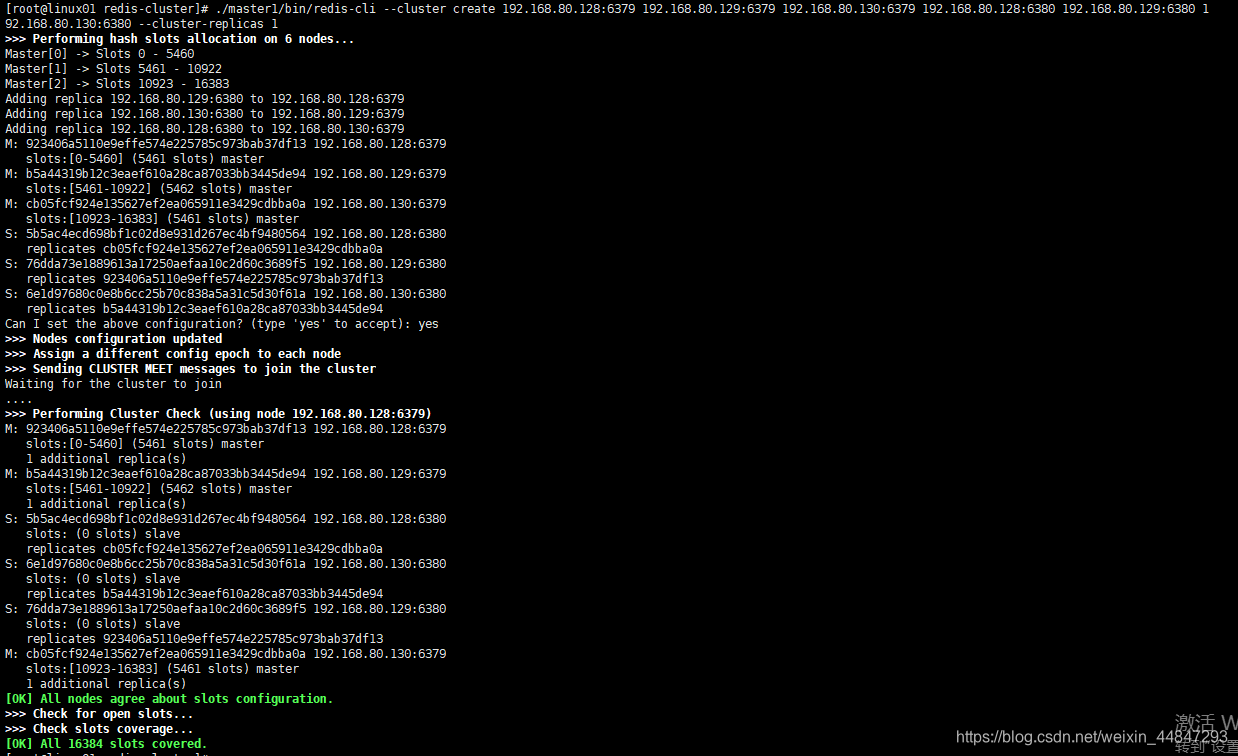Click '>>> Check for open slots...' line
The width and height of the screenshot is (1238, 756).
(100, 713)
